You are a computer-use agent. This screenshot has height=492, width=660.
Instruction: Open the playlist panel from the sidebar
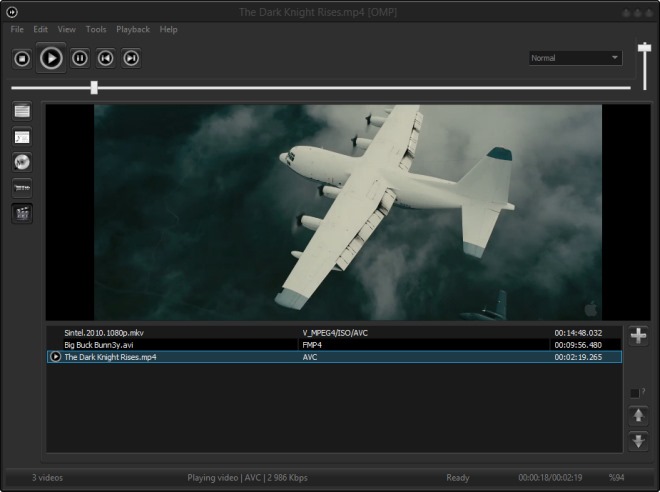[x=22, y=111]
